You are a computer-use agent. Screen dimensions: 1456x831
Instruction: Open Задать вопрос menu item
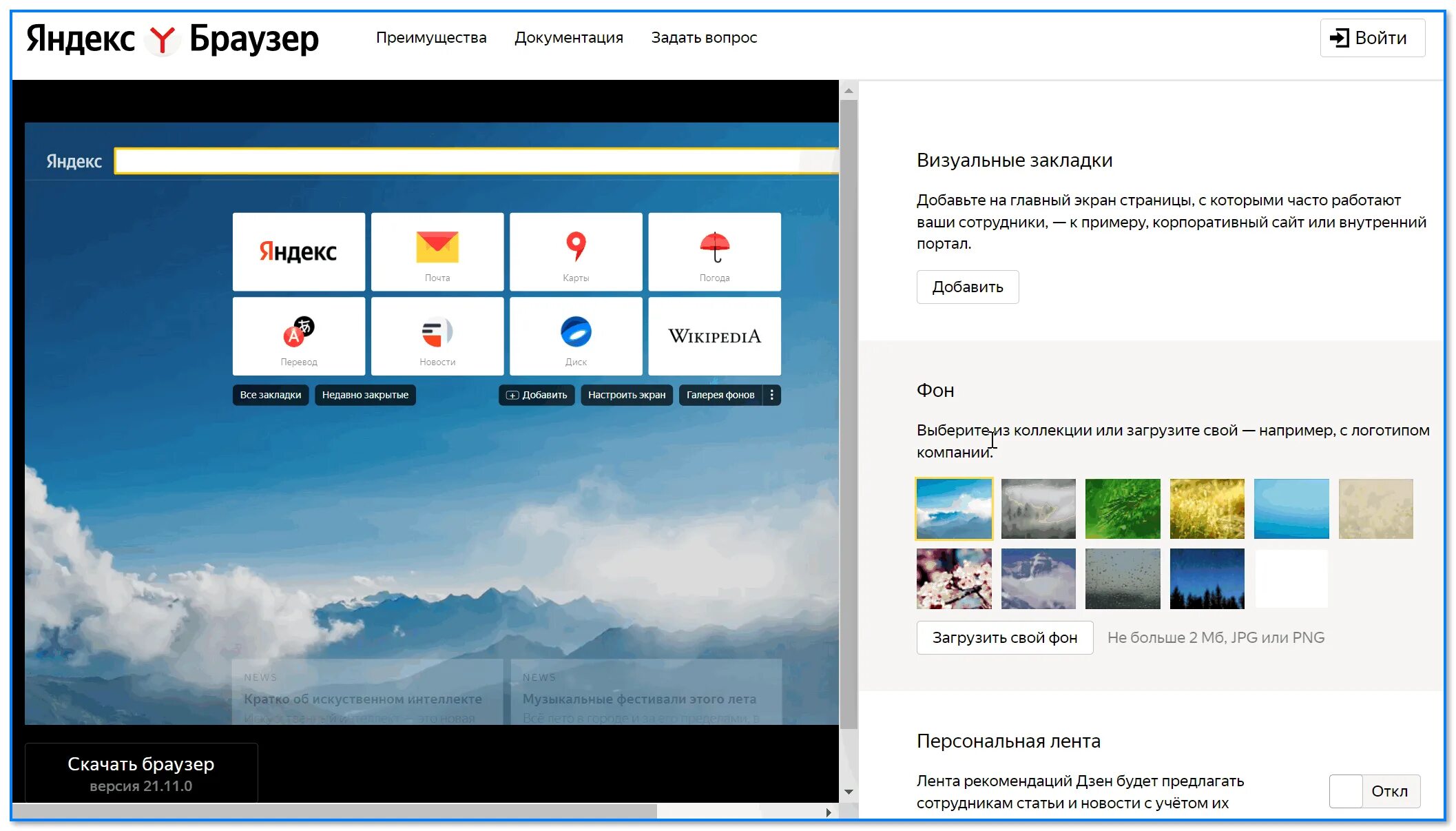click(x=704, y=38)
